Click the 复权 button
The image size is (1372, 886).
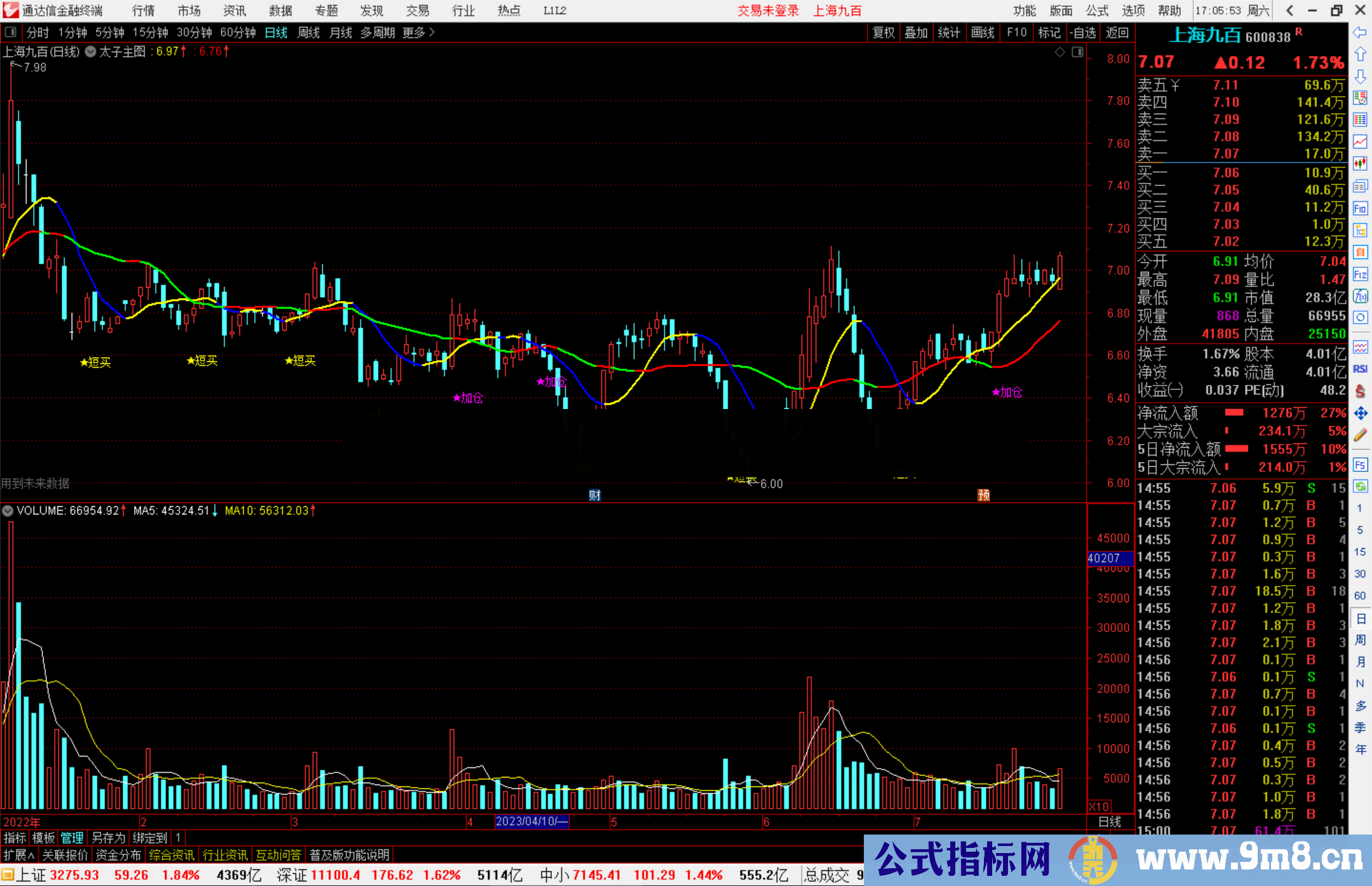[x=883, y=32]
